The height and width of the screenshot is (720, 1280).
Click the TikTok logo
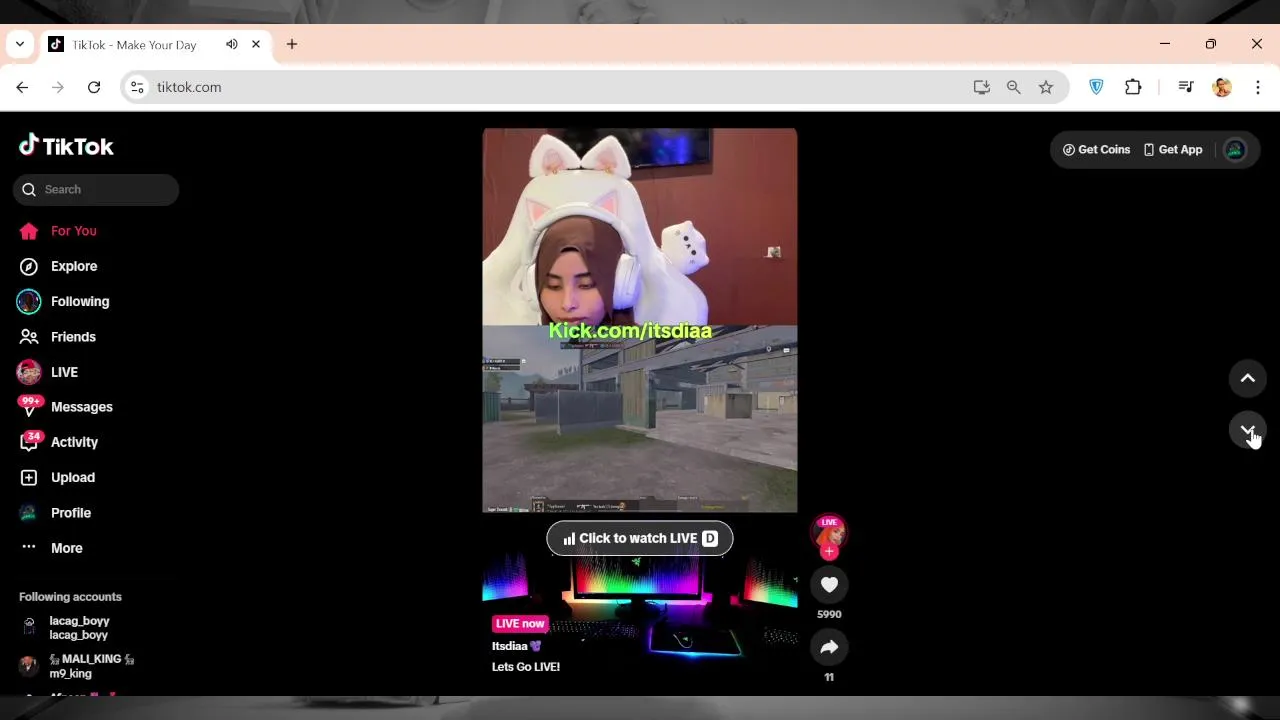point(66,146)
